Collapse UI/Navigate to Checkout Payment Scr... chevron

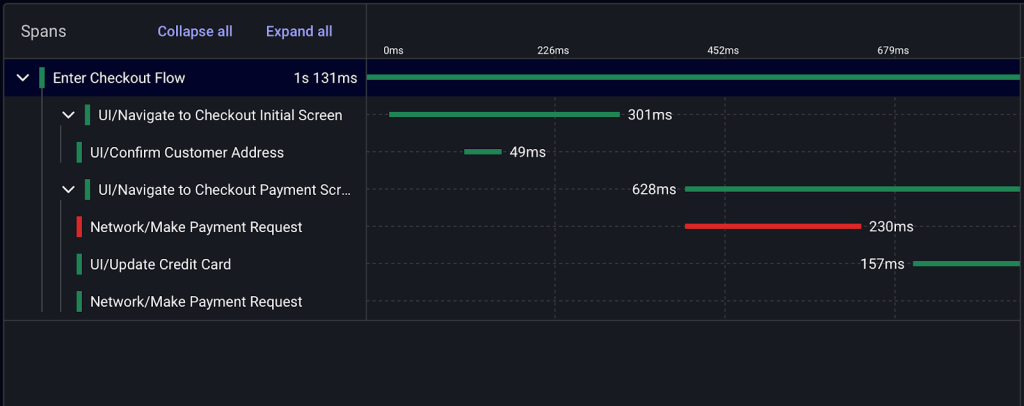point(69,190)
